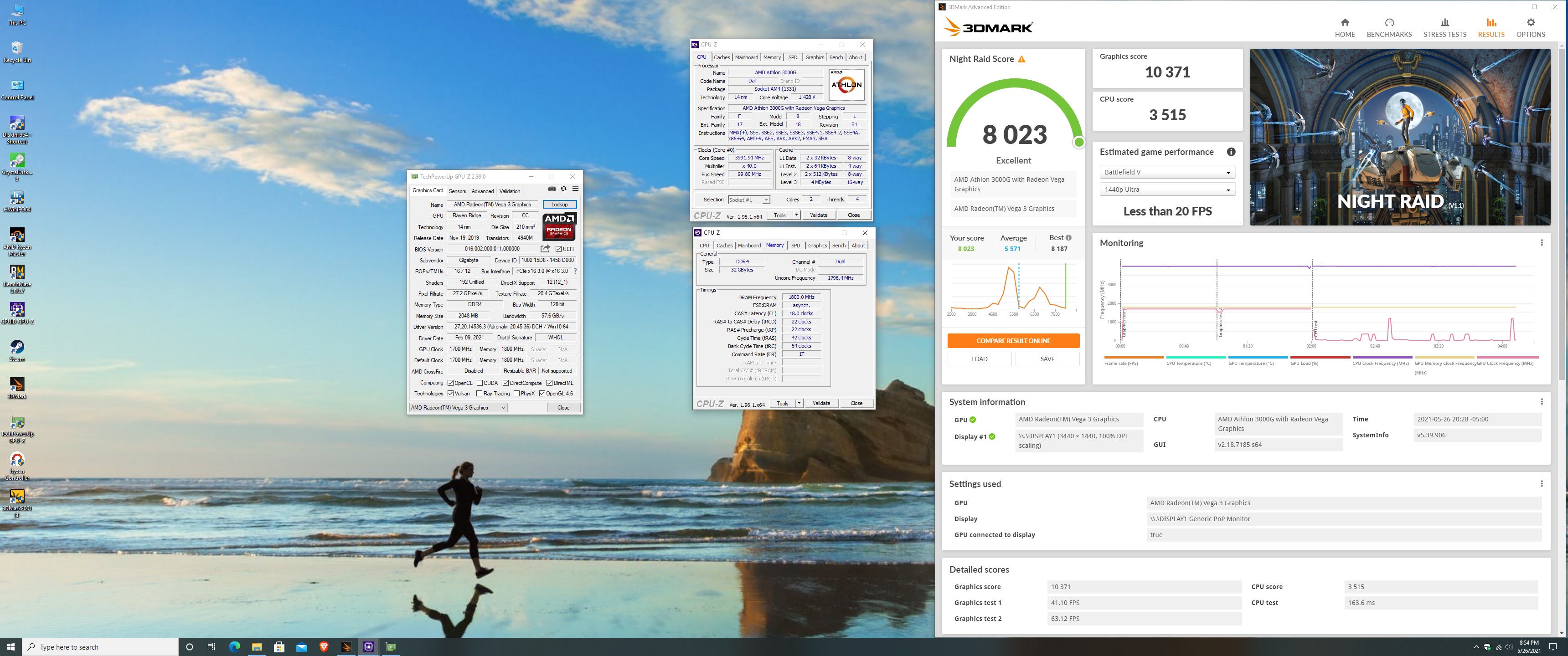Click the GPU-Z refresh icon
Image resolution: width=1568 pixels, height=656 pixels.
click(x=564, y=189)
